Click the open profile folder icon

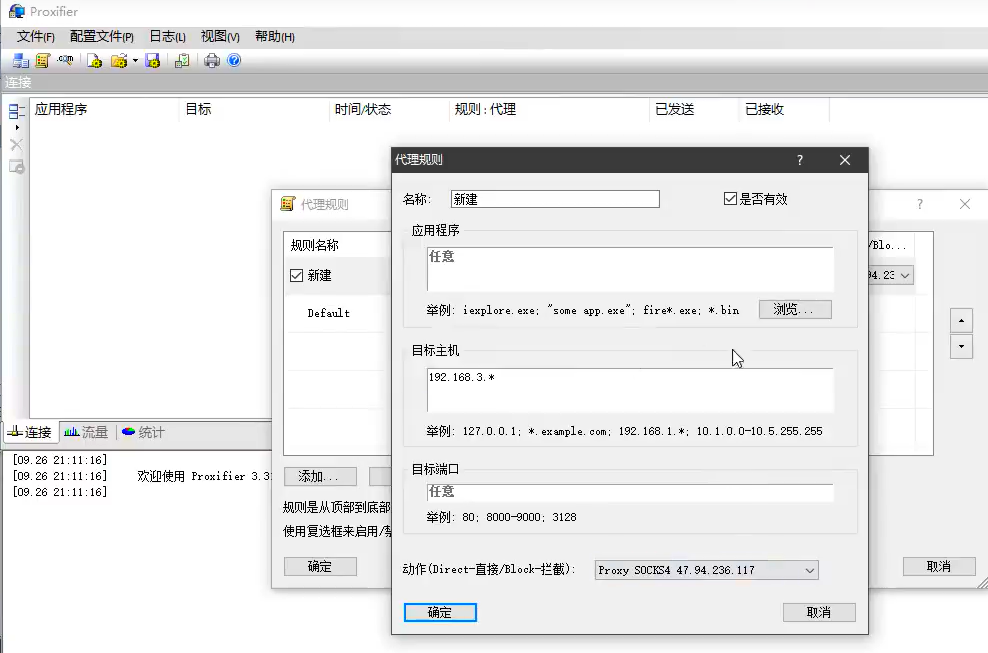tap(119, 61)
